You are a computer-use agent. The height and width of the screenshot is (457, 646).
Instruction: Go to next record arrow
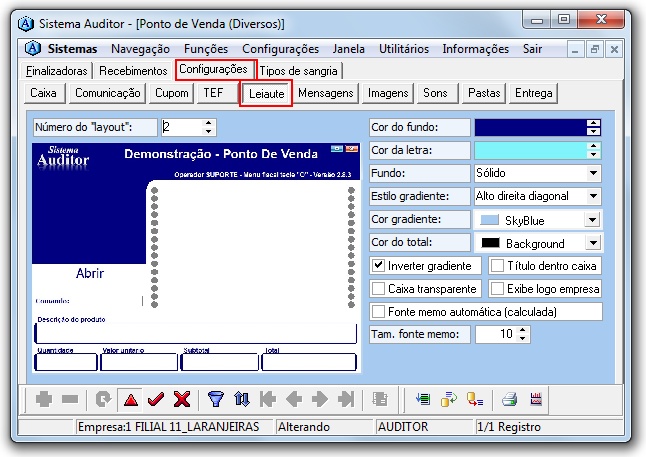pyautogui.click(x=320, y=399)
